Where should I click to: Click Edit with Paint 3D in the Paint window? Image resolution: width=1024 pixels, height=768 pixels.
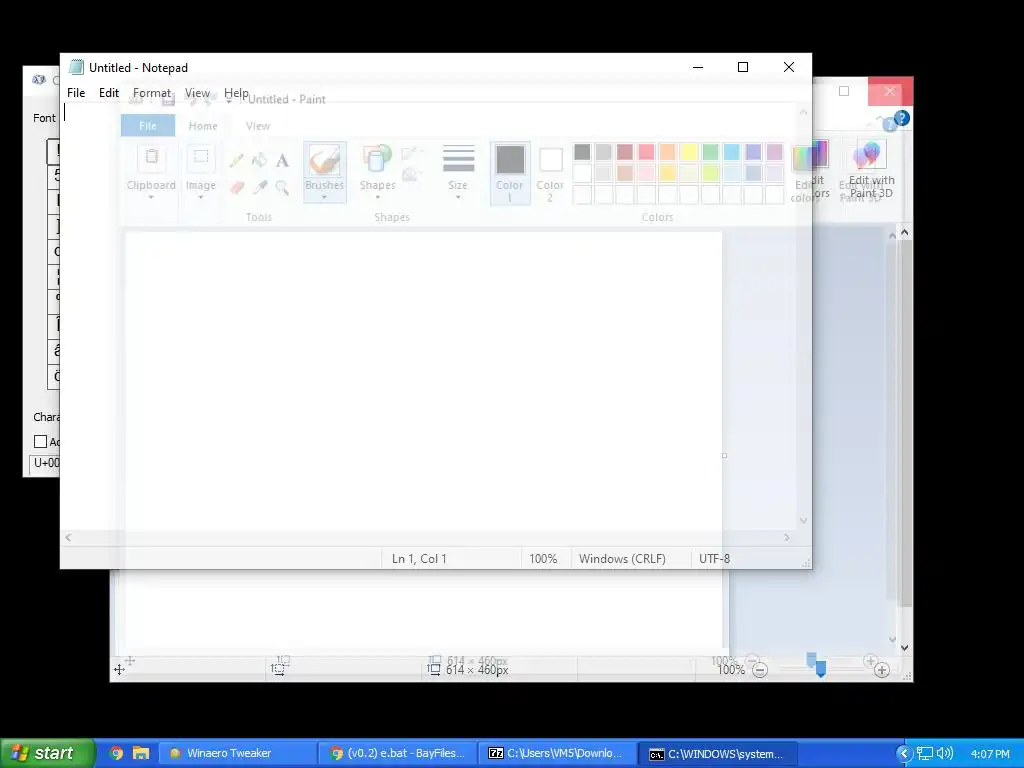coord(871,171)
